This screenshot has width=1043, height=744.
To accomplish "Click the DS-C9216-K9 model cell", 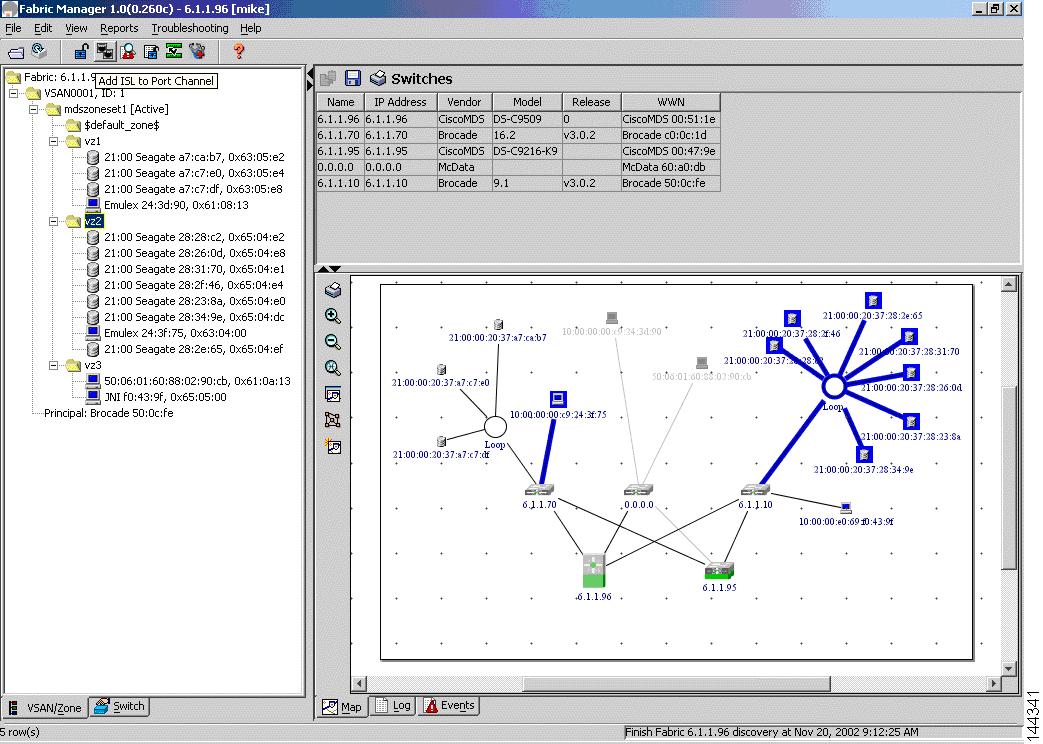I will (527, 151).
